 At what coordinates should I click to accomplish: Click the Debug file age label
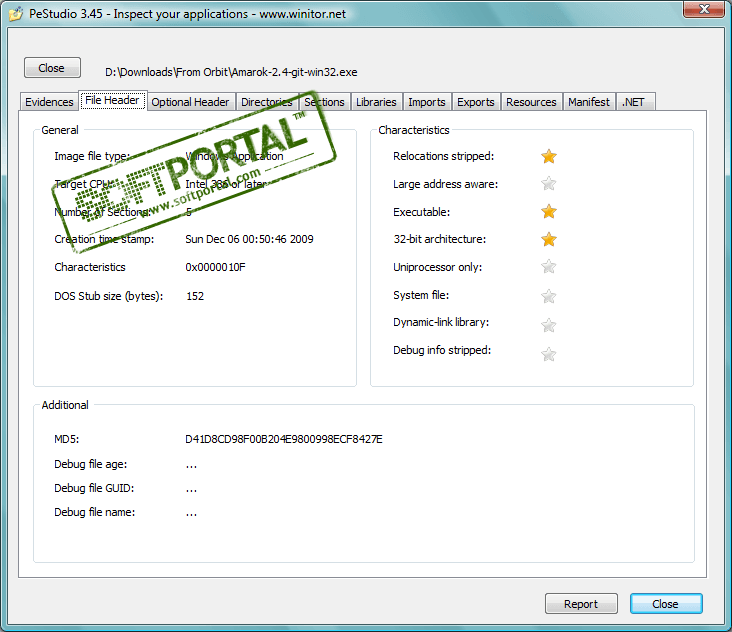tap(91, 464)
